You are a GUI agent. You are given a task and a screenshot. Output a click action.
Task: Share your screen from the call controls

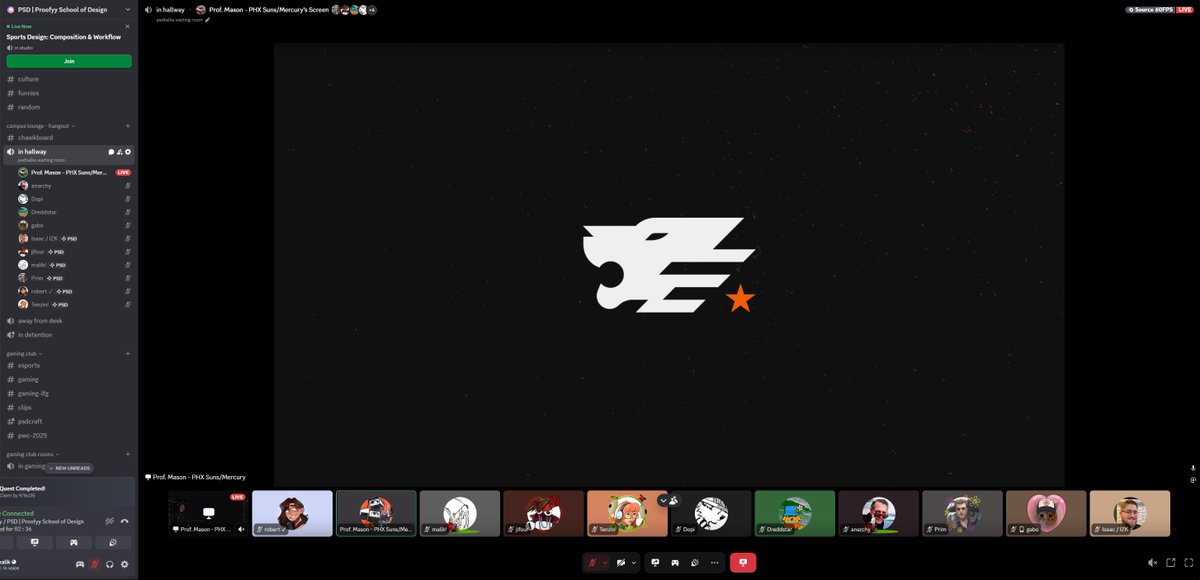656,563
